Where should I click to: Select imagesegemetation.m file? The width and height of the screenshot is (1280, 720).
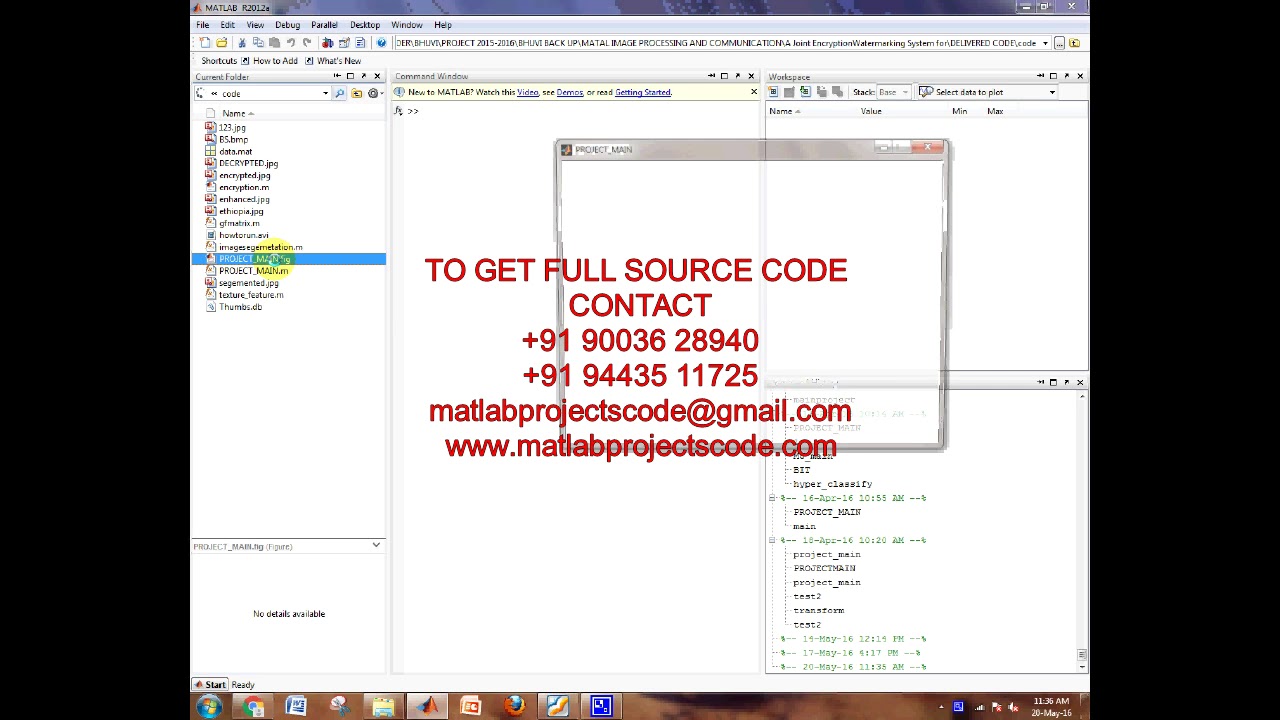coord(260,247)
